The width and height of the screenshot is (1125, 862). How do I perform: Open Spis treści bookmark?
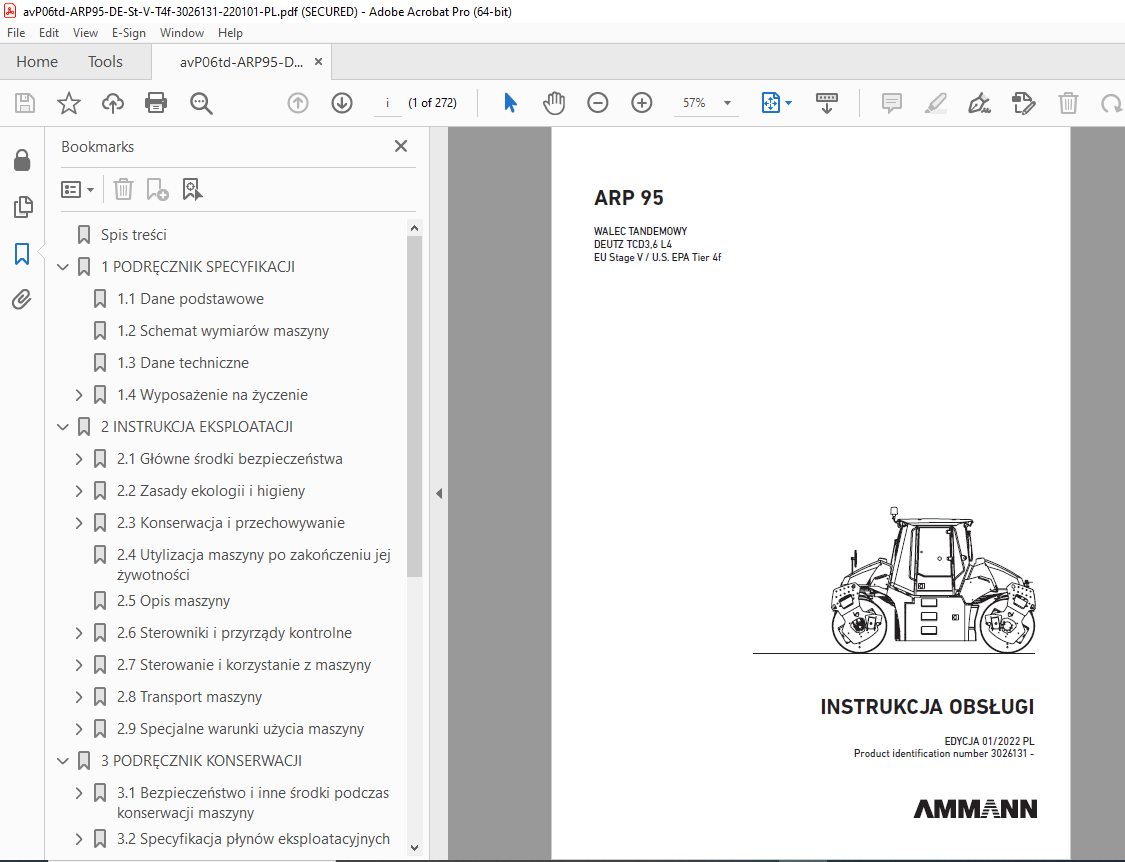133,235
